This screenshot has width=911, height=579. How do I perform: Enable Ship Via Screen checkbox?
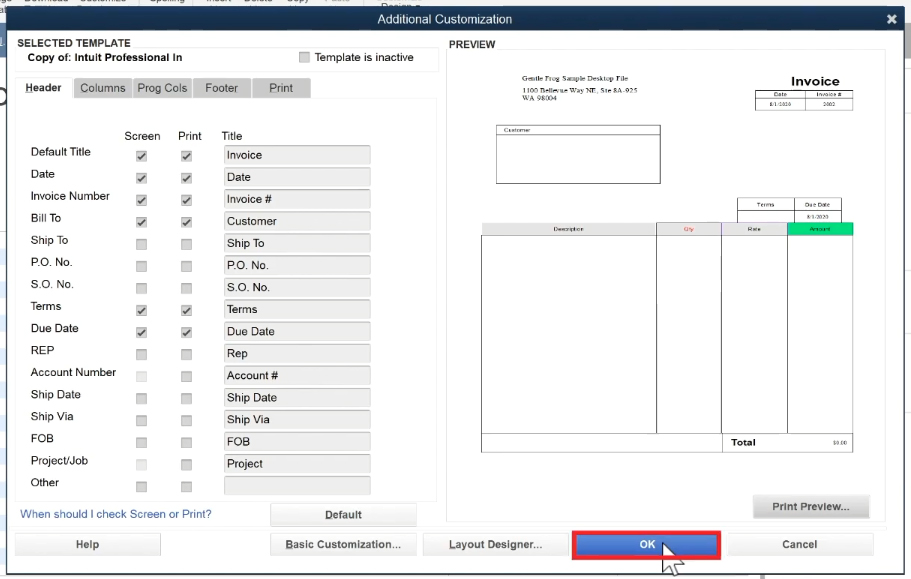click(x=141, y=420)
